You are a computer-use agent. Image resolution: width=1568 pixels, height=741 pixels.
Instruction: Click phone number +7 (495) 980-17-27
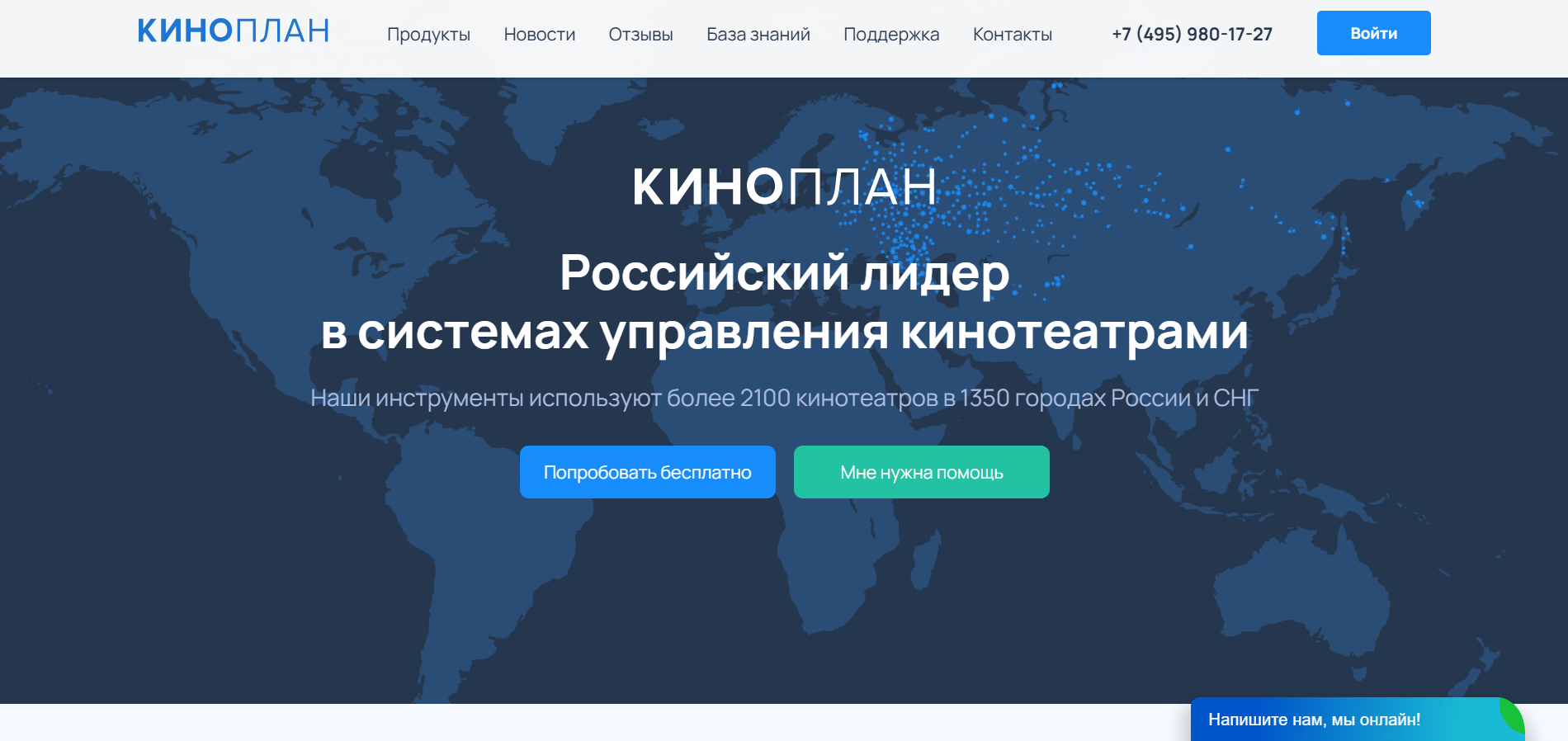click(1192, 34)
